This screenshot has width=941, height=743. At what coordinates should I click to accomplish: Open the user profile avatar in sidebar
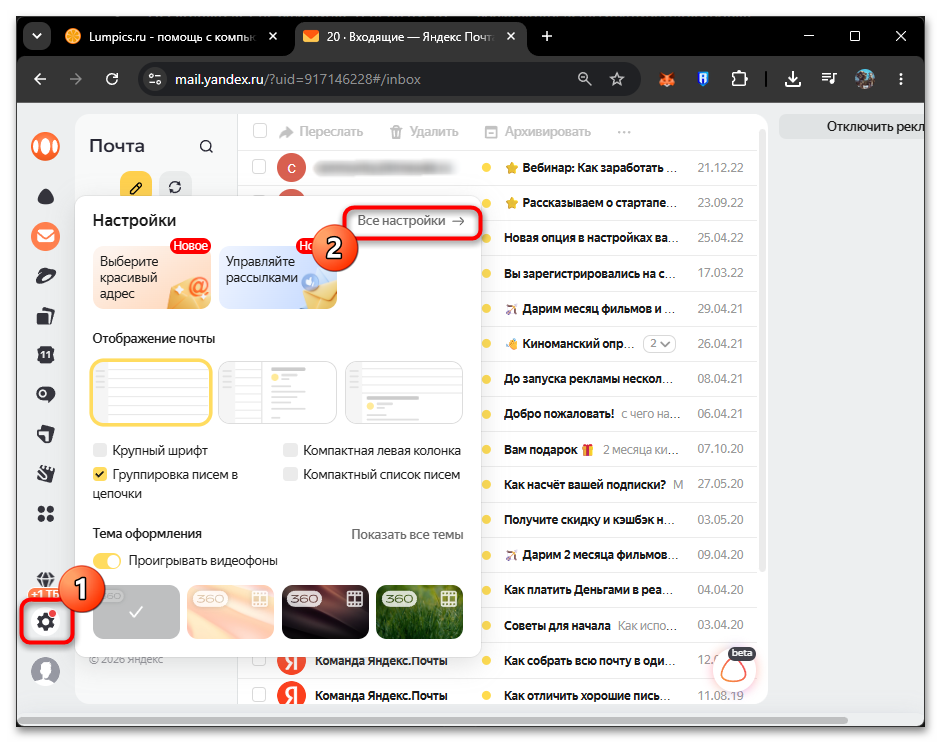[x=46, y=670]
